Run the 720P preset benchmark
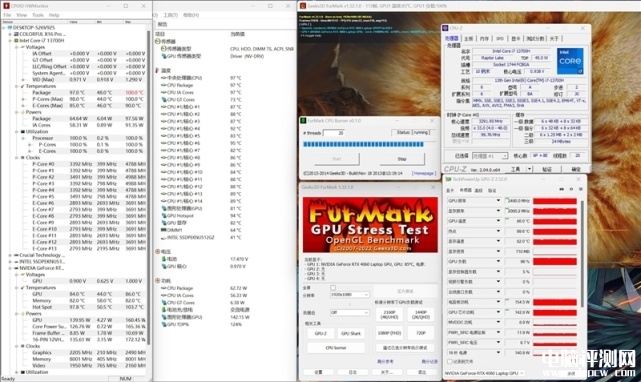Viewport: 641px width, 382px height. 421,333
